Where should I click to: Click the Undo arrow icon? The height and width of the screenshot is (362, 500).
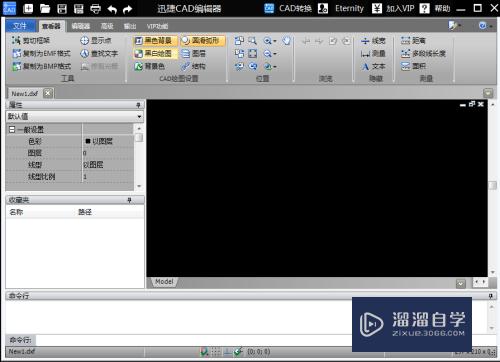click(112, 9)
